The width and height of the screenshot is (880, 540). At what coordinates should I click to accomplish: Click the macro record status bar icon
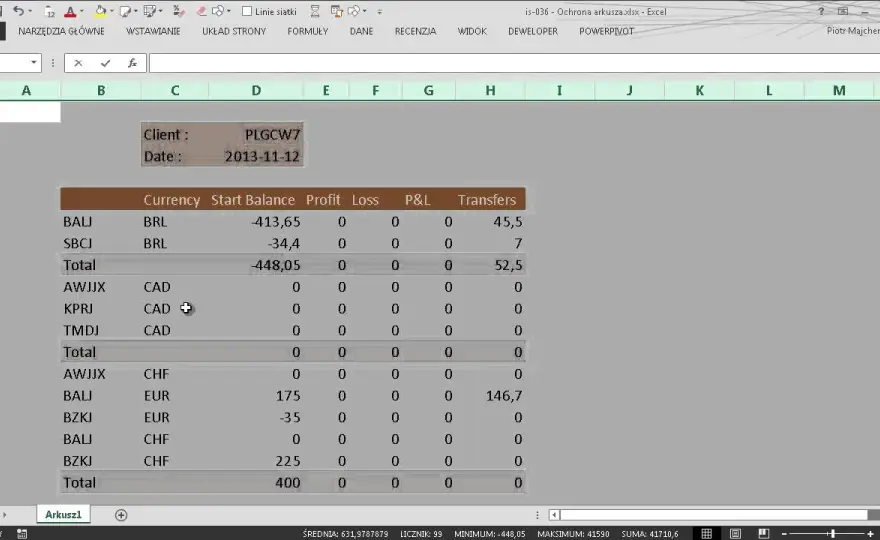click(x=22, y=533)
